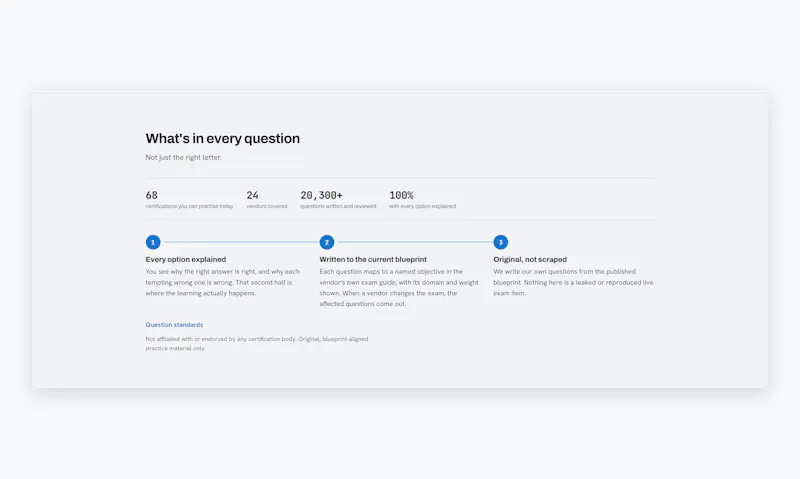
Task: Select the 68 certifications statistic
Action: click(x=189, y=199)
